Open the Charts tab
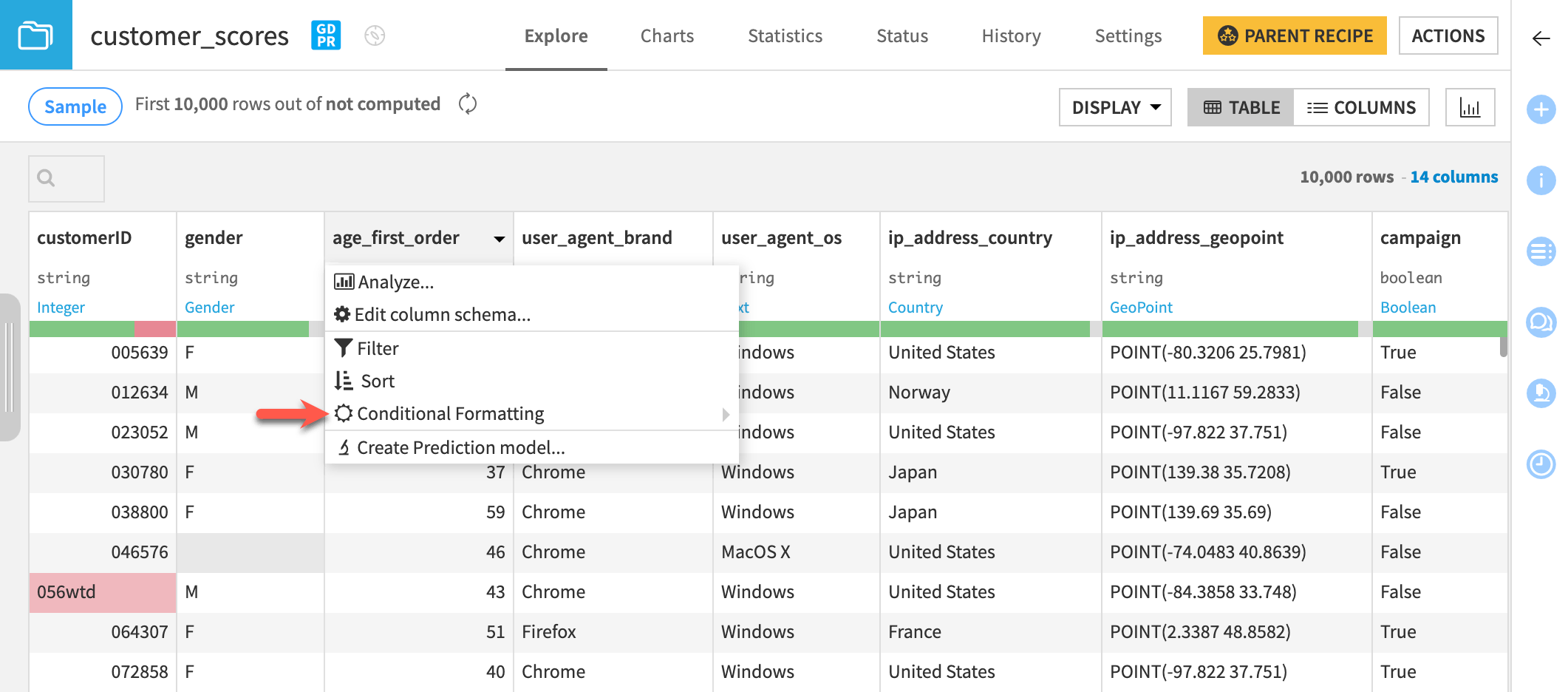The image size is (1568, 692). click(x=667, y=35)
